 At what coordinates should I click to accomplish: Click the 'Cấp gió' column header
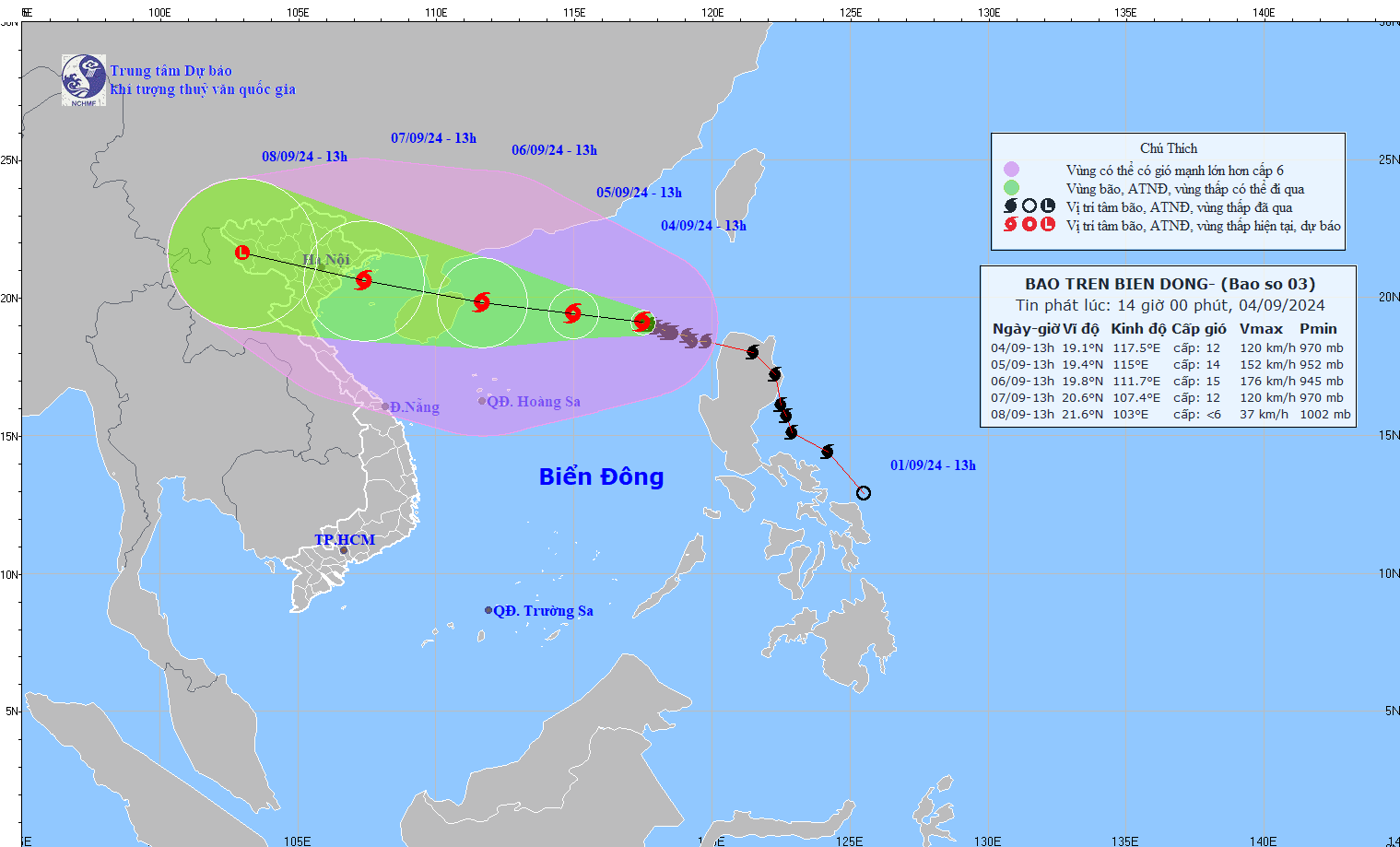1199,329
